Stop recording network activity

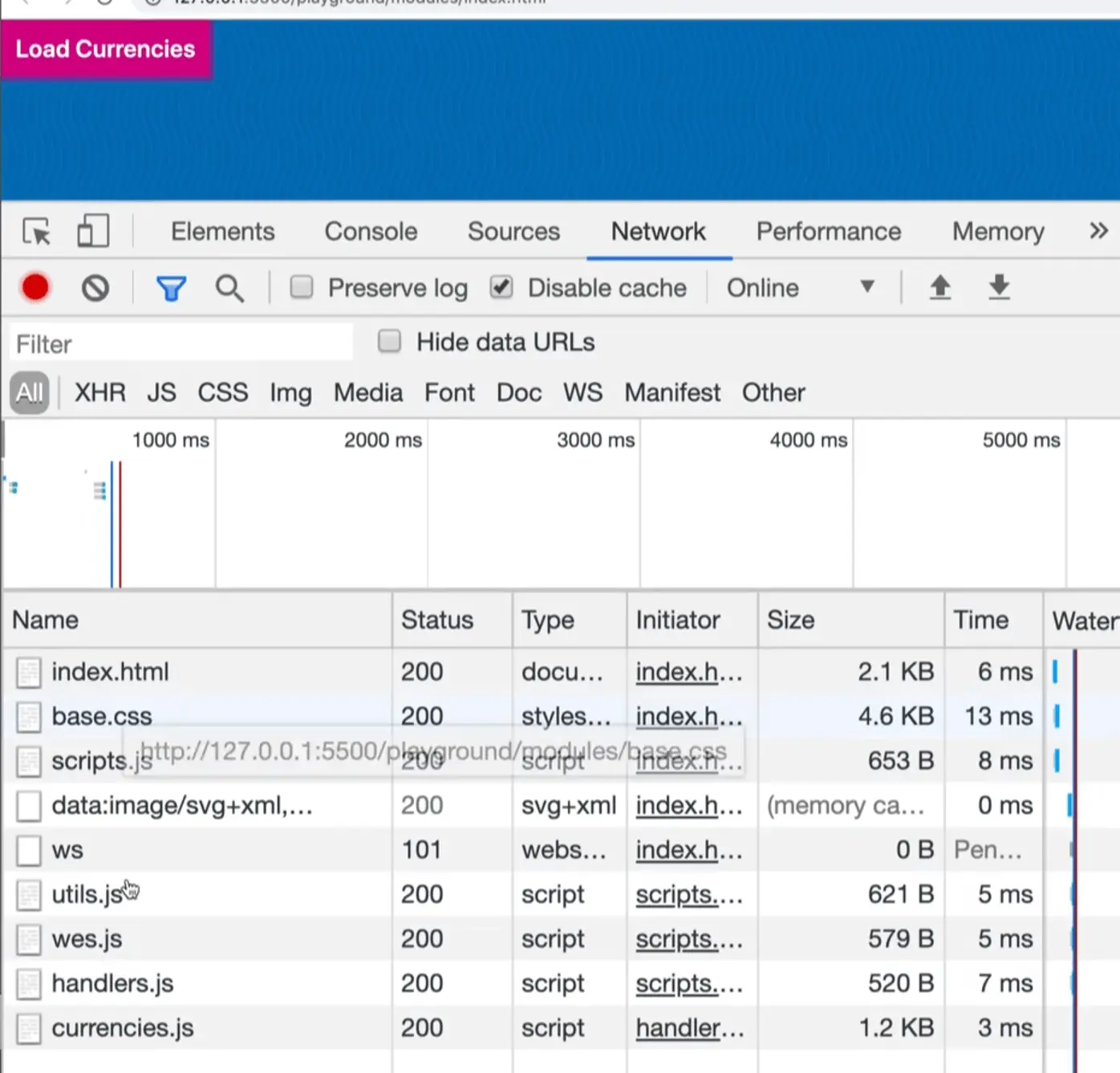[34, 287]
